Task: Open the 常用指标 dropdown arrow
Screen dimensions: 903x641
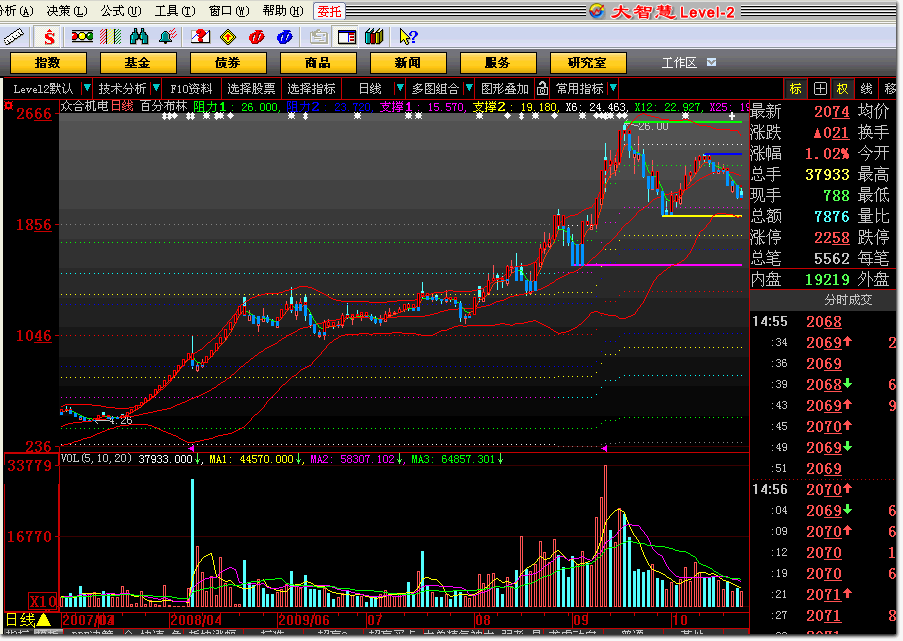Action: pyautogui.click(x=613, y=88)
